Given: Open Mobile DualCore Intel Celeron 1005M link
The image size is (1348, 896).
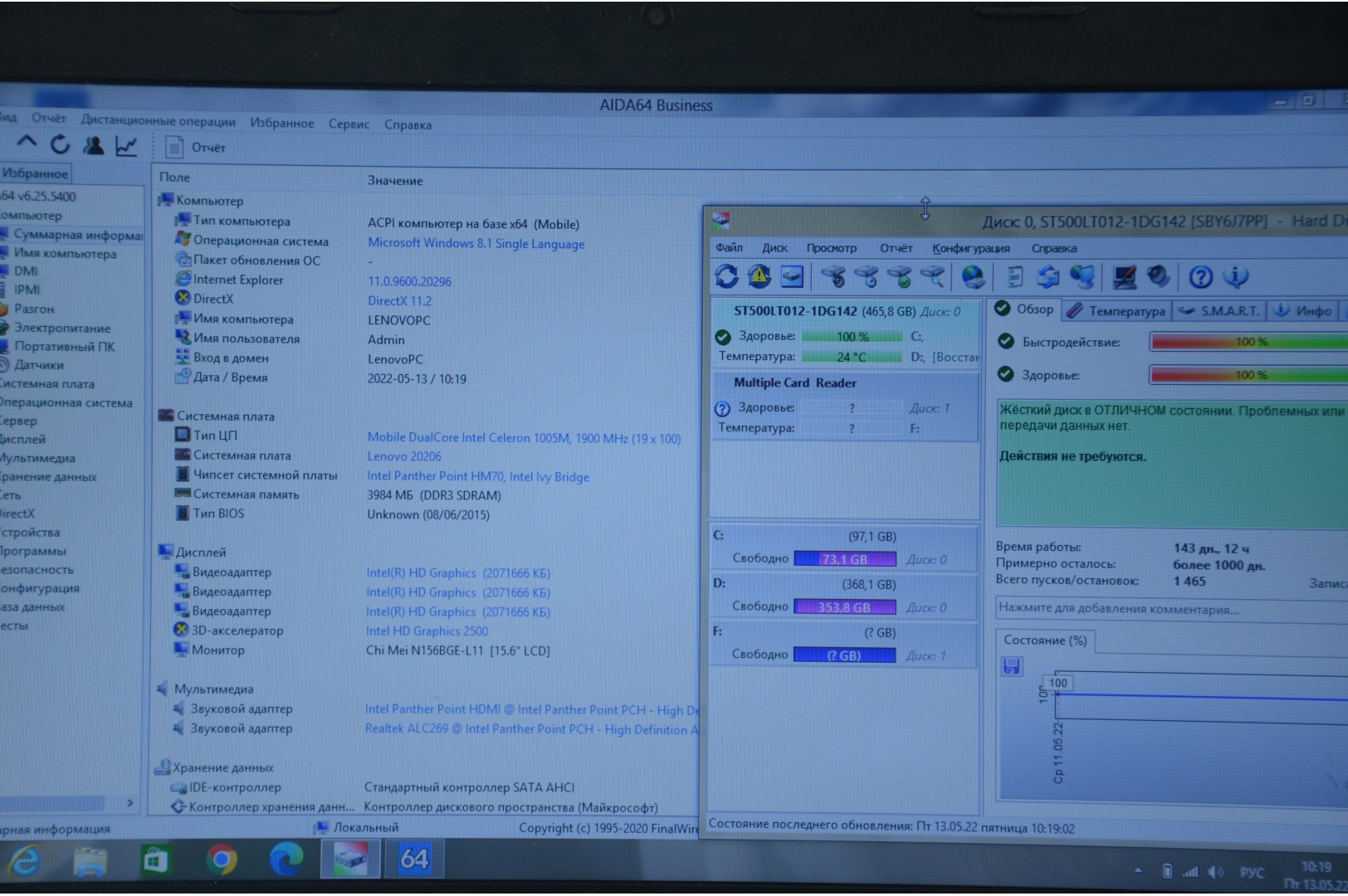Looking at the screenshot, I should click(524, 438).
